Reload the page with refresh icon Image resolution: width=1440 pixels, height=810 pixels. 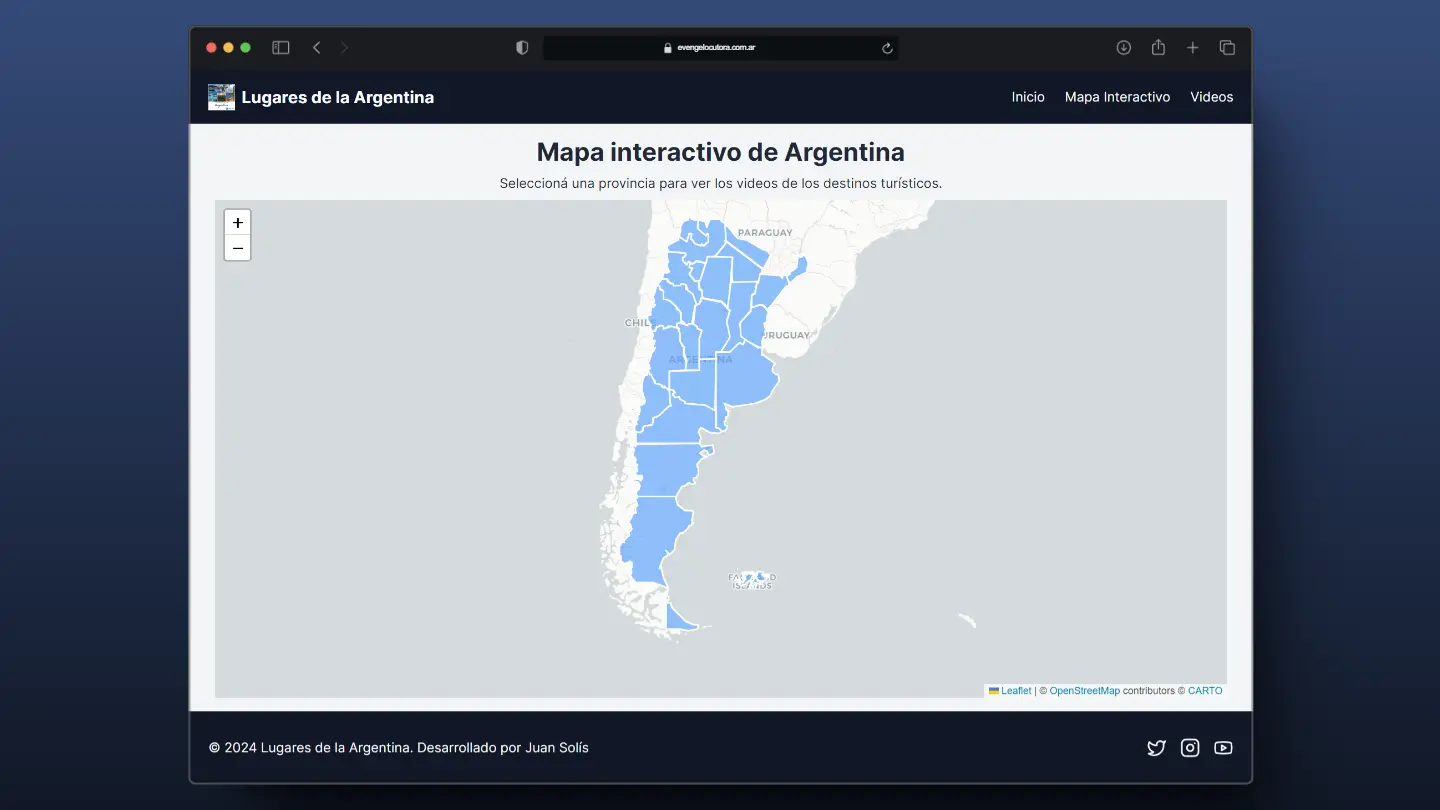click(x=886, y=48)
